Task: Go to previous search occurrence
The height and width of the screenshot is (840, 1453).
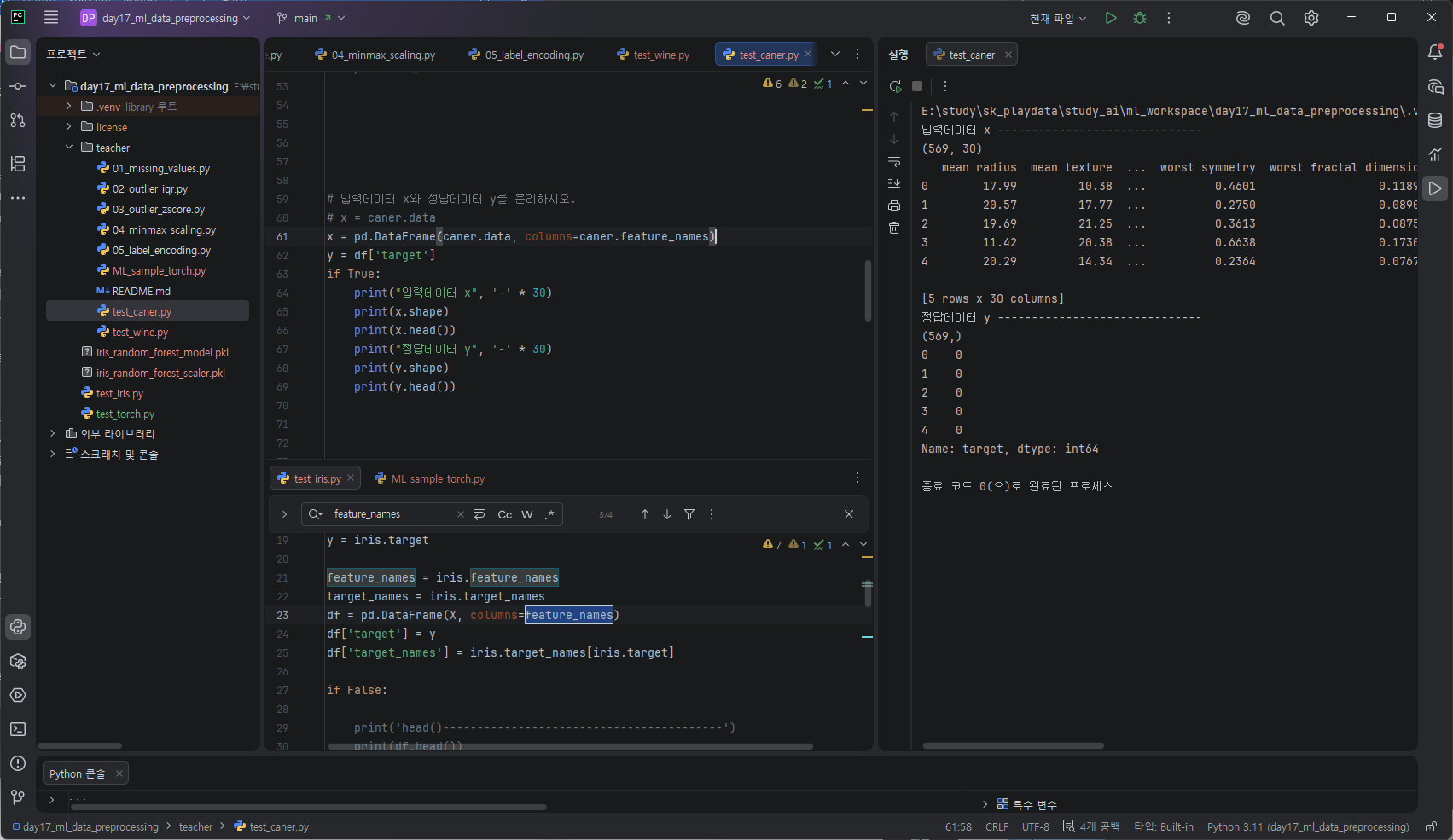Action: coord(645,514)
